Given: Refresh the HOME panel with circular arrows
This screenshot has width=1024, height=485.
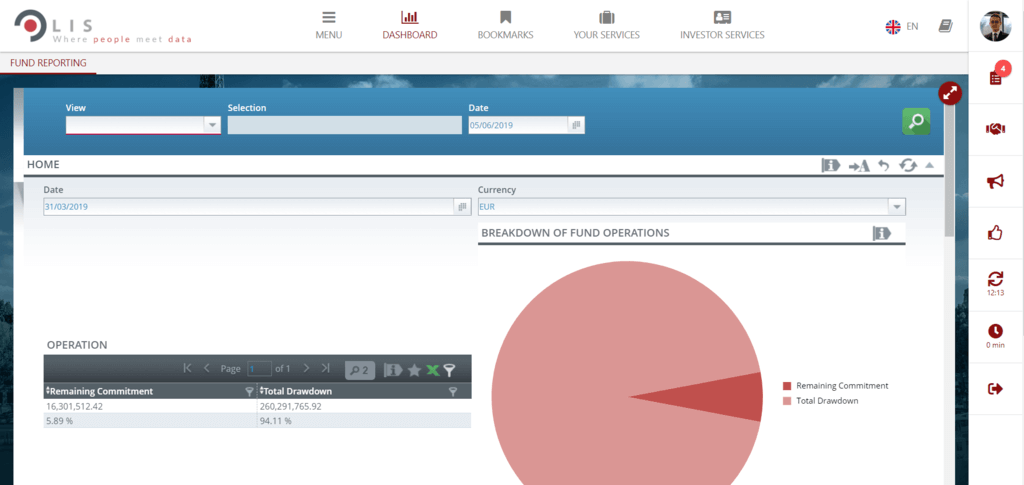Looking at the screenshot, I should click(908, 166).
